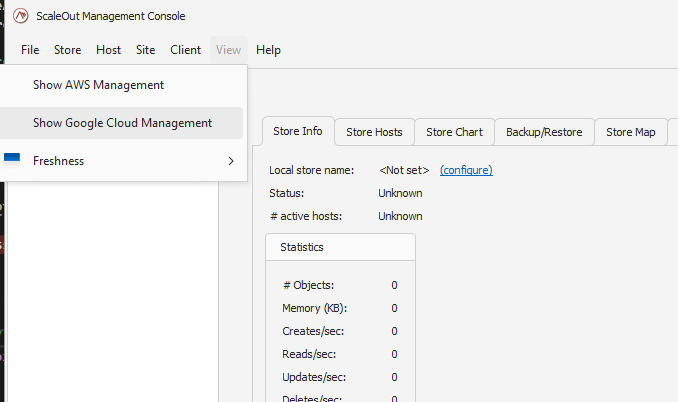Expand the Freshness submenu arrow

(x=231, y=161)
